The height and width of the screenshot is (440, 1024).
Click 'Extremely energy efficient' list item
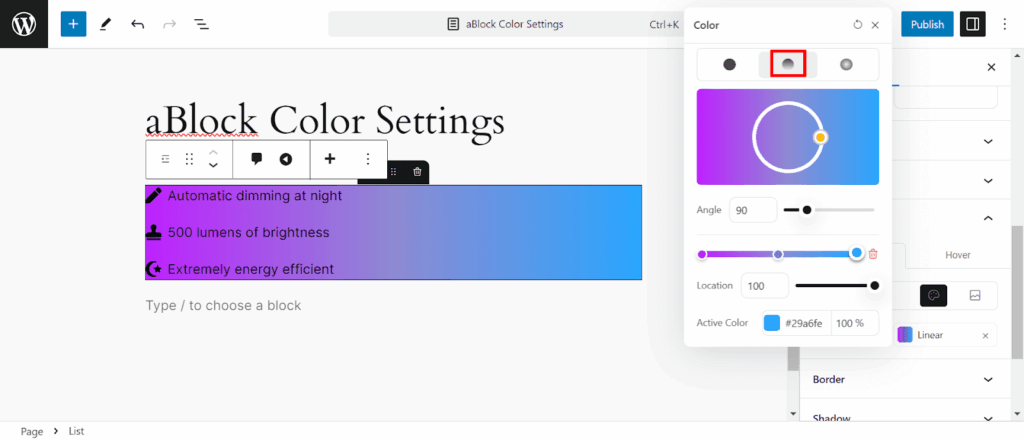[251, 269]
